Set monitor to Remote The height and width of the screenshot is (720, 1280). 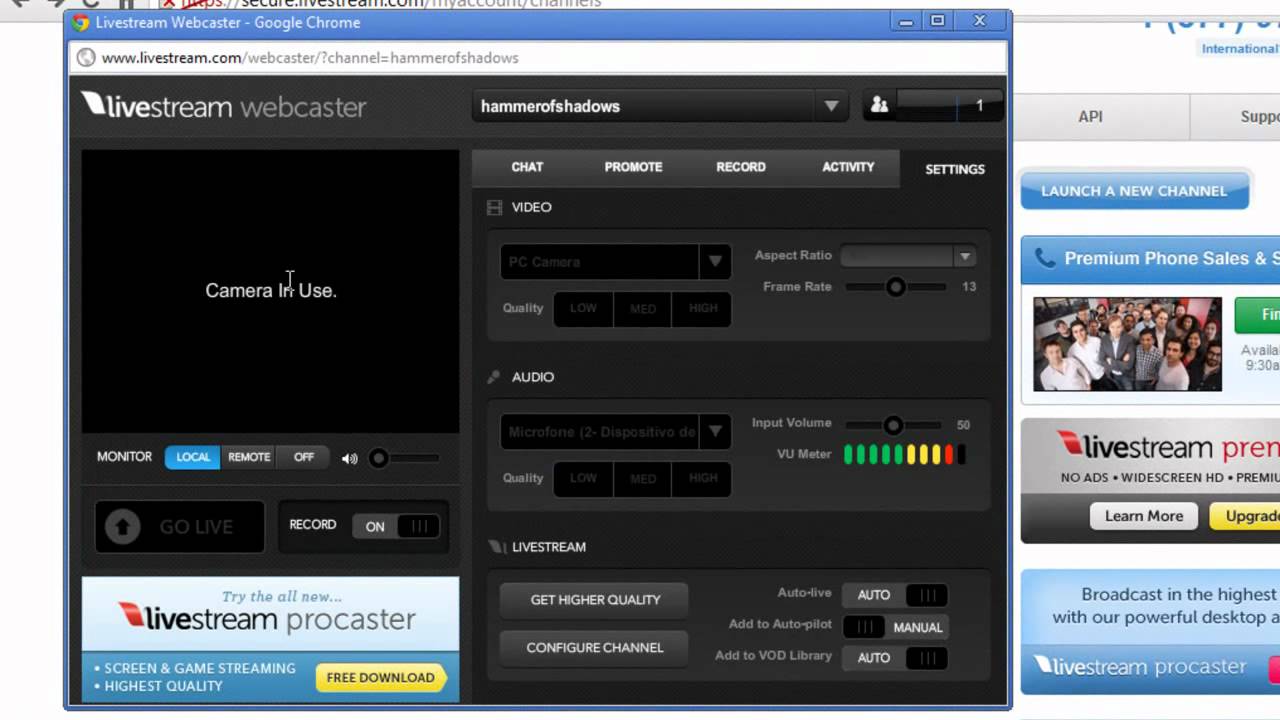[249, 457]
